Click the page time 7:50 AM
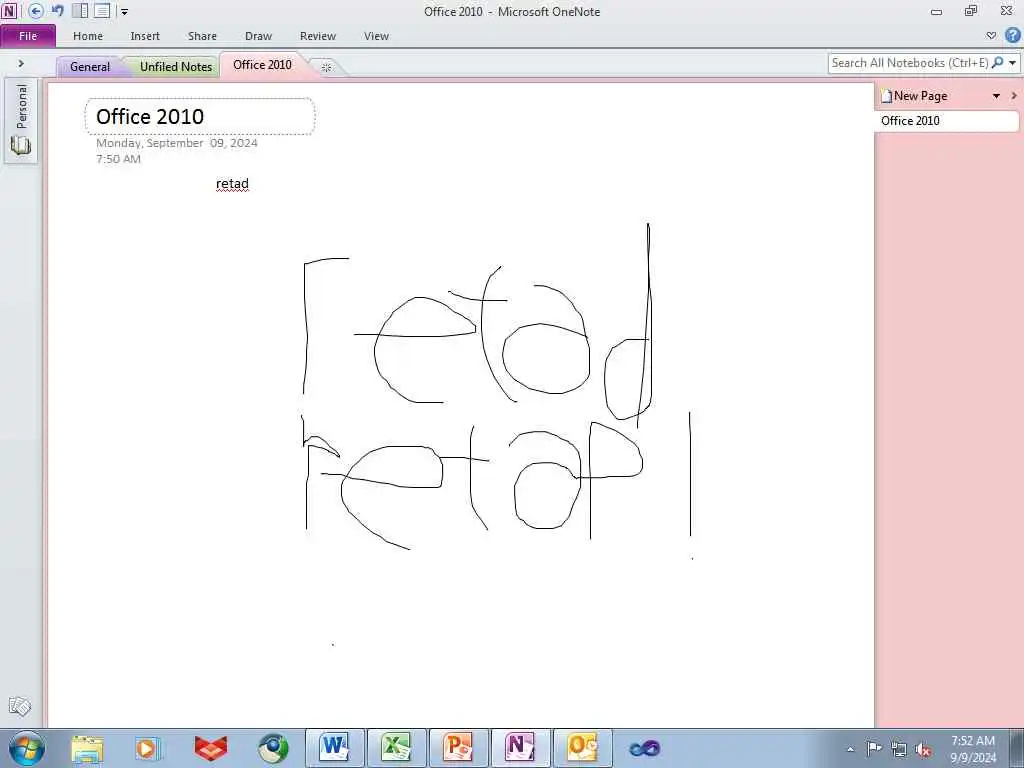 click(x=118, y=159)
